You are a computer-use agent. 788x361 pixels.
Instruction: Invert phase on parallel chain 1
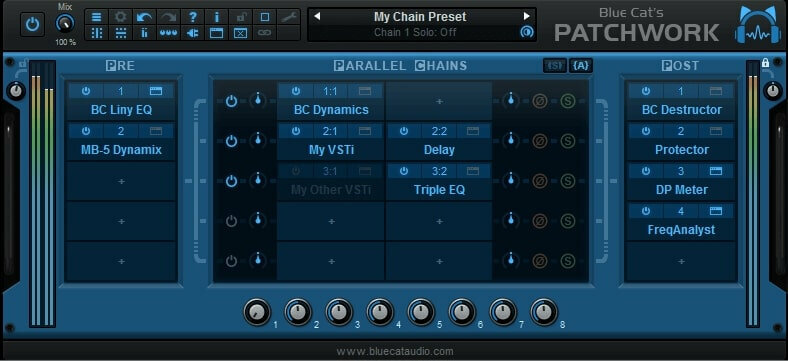540,101
